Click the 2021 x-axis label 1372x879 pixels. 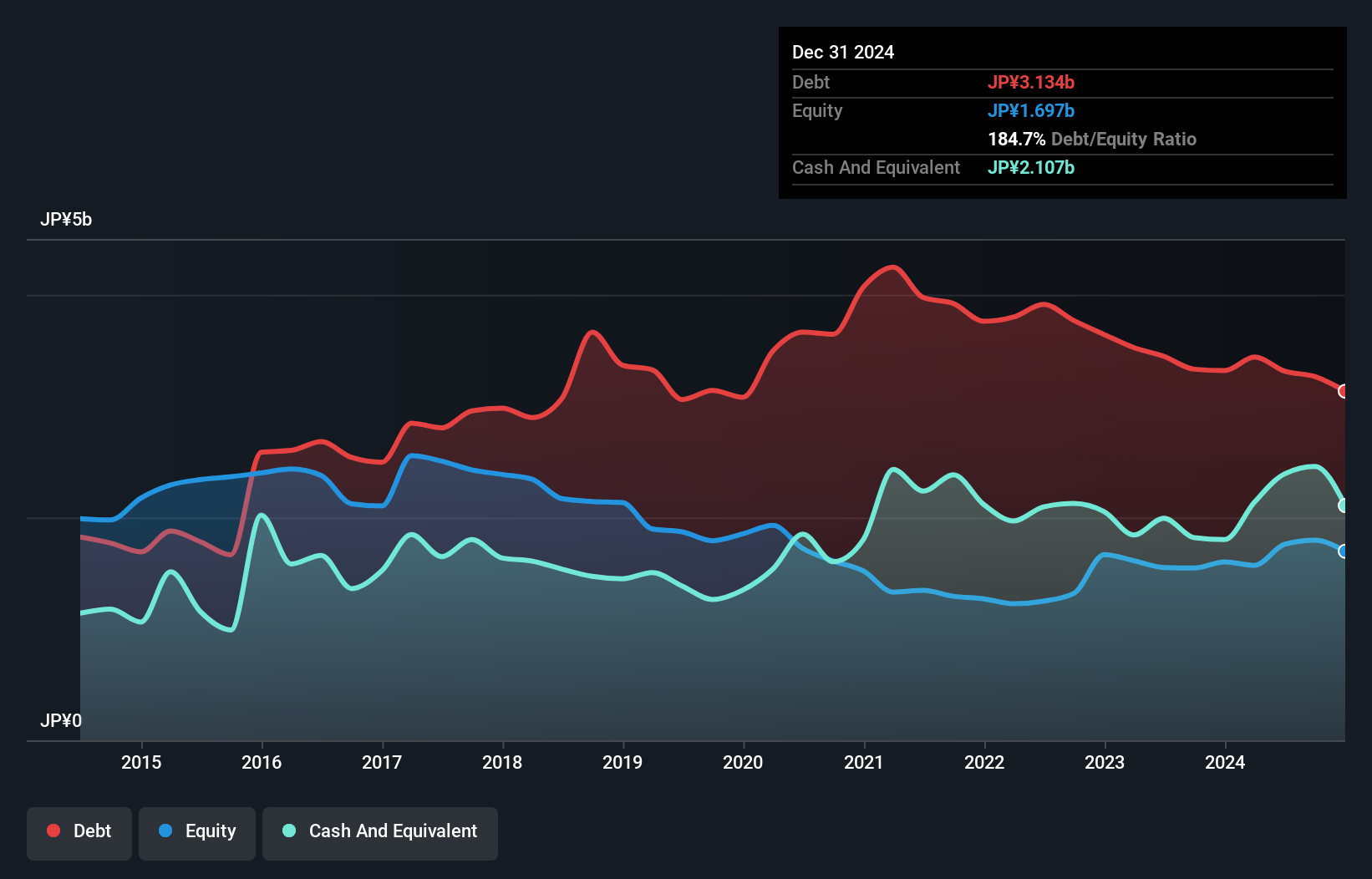863,762
